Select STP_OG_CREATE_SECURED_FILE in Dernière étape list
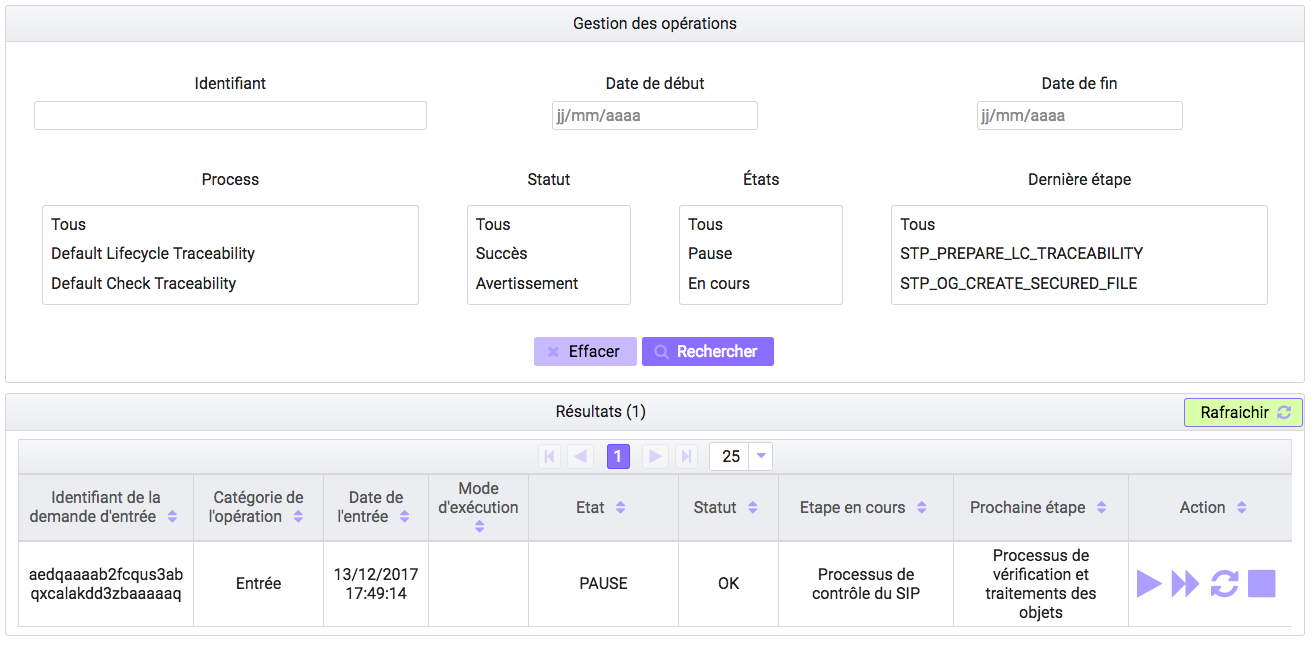The image size is (1315, 645). (1018, 284)
